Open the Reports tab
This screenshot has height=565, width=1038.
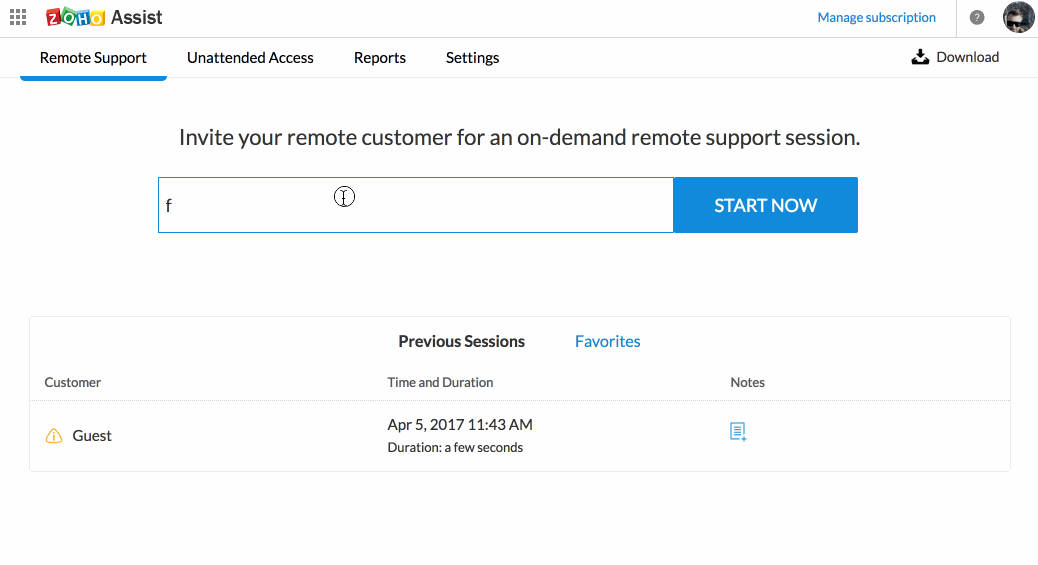pyautogui.click(x=380, y=58)
